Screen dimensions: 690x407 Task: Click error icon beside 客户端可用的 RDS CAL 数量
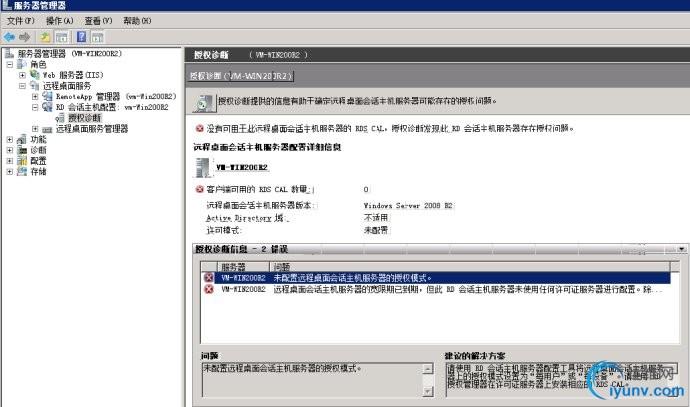(x=200, y=190)
